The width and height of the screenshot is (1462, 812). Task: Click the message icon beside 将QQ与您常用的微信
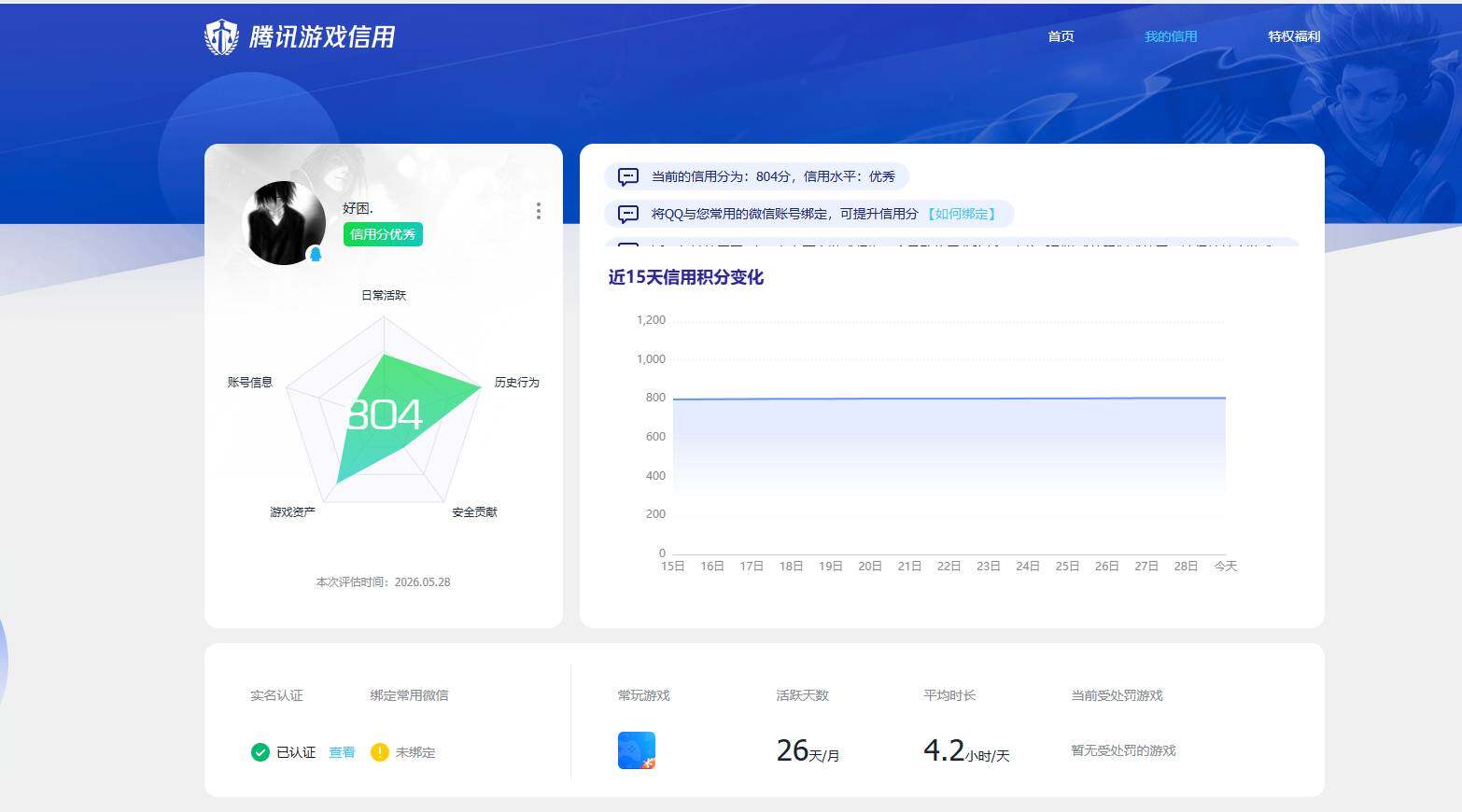click(x=628, y=214)
